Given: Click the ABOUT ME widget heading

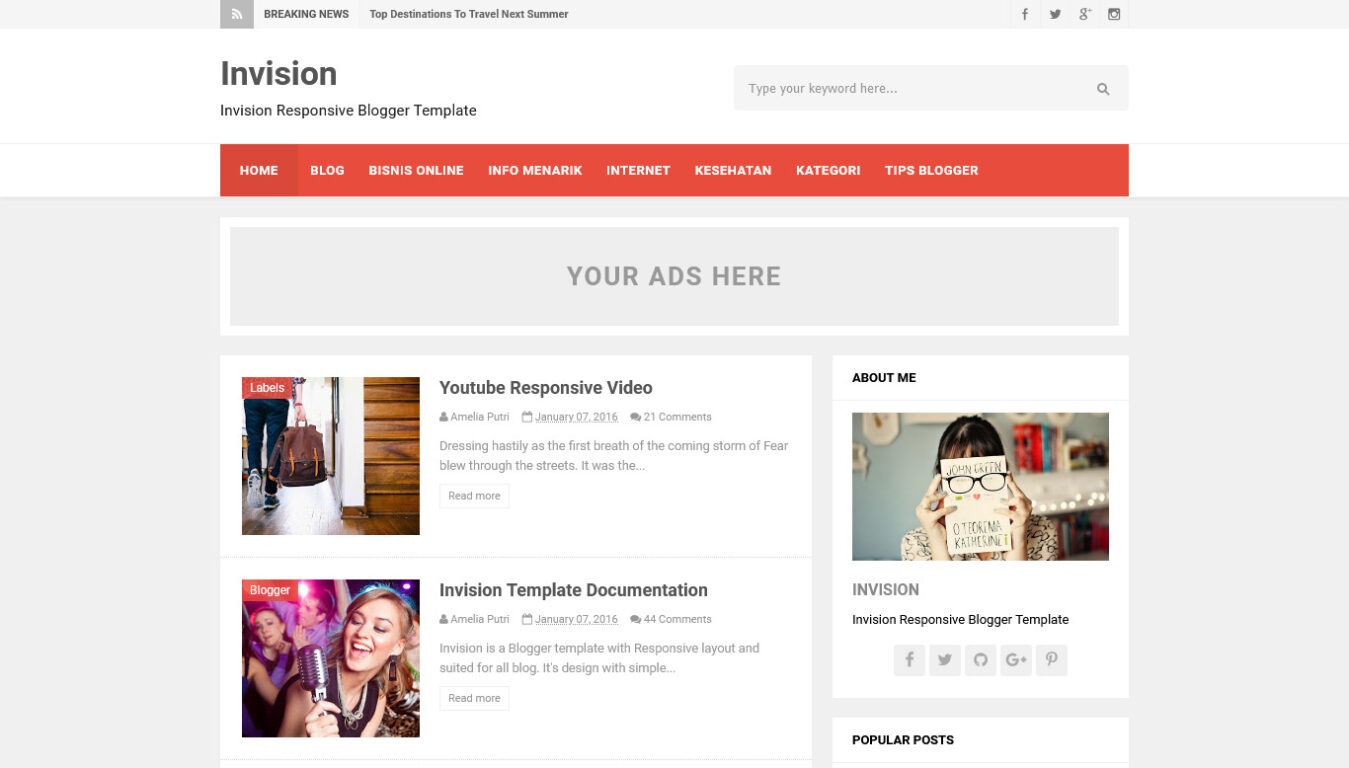Looking at the screenshot, I should (x=884, y=378).
